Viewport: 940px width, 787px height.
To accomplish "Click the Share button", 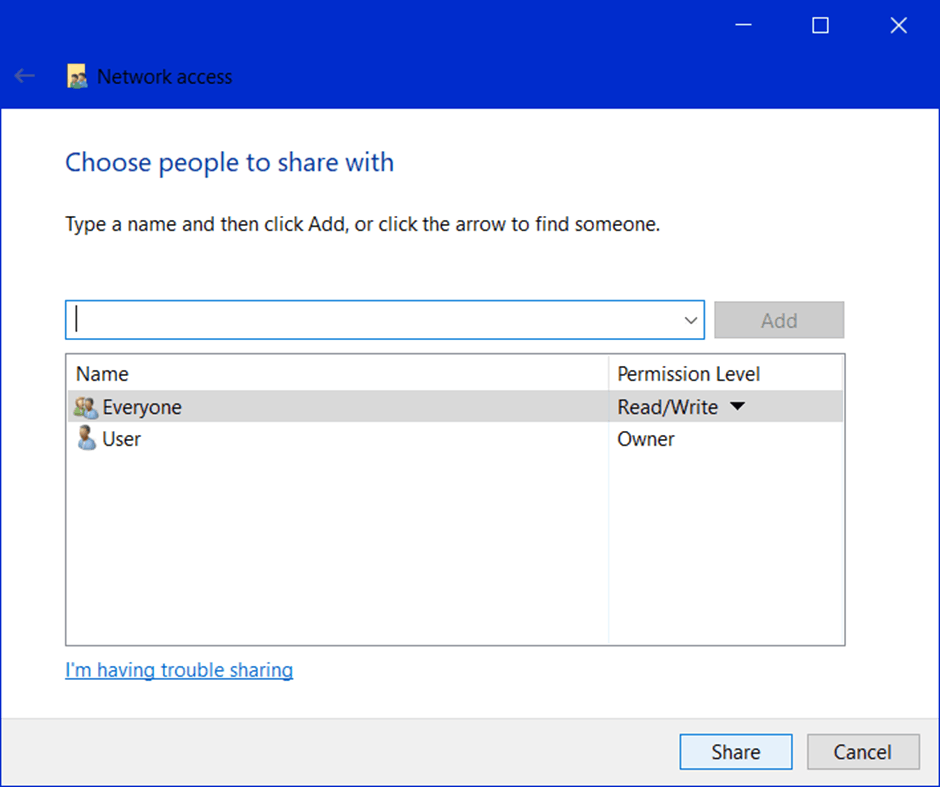I will [736, 752].
